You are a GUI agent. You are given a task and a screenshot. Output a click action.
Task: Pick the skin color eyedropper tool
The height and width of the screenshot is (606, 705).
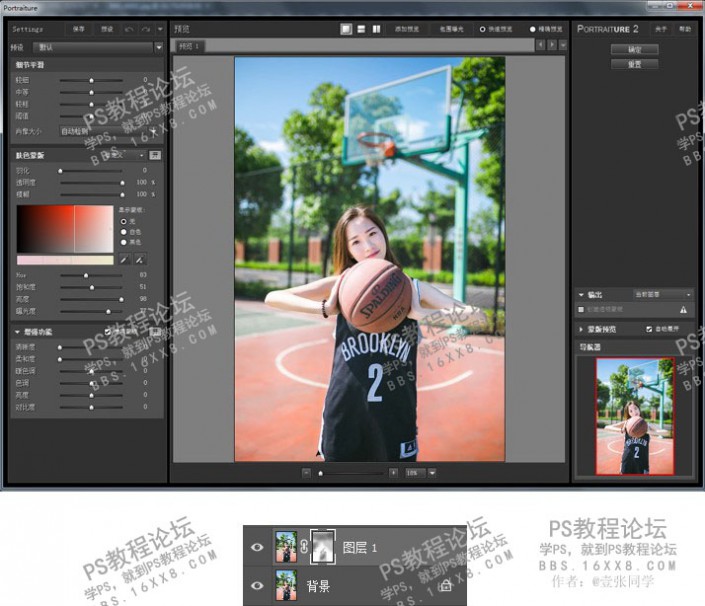click(125, 259)
